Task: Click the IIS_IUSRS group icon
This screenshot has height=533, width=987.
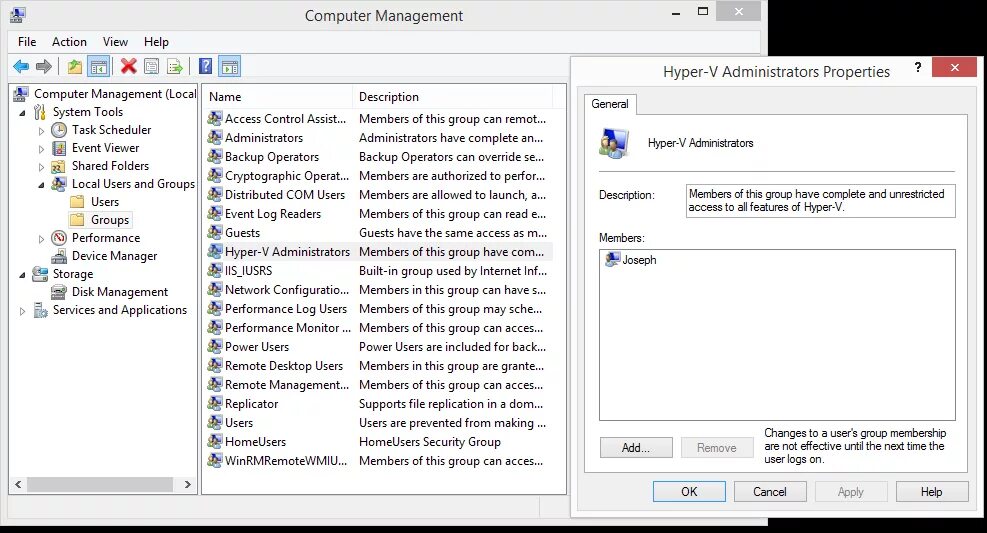Action: 215,271
